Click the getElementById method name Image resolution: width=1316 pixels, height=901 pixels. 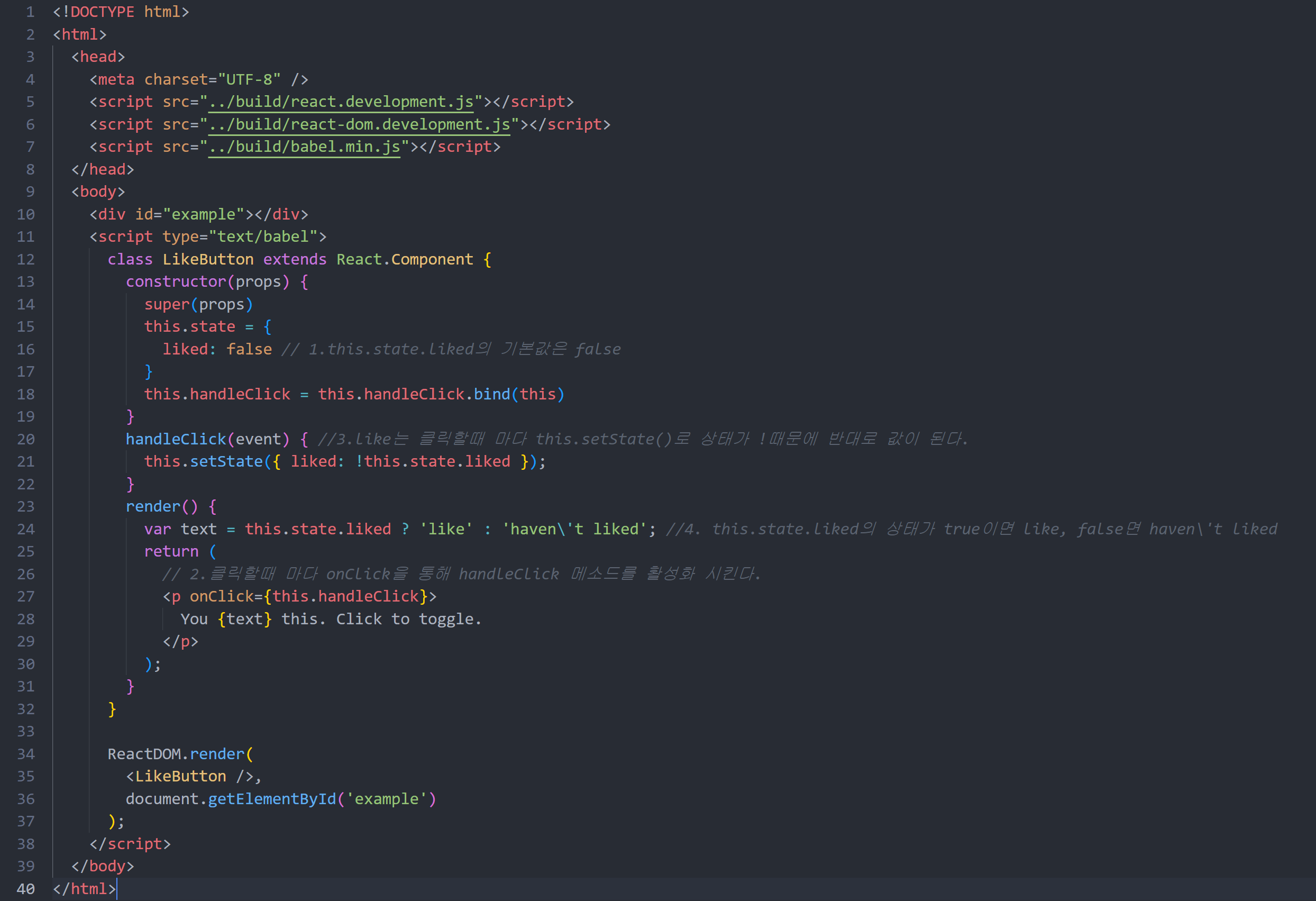point(272,799)
